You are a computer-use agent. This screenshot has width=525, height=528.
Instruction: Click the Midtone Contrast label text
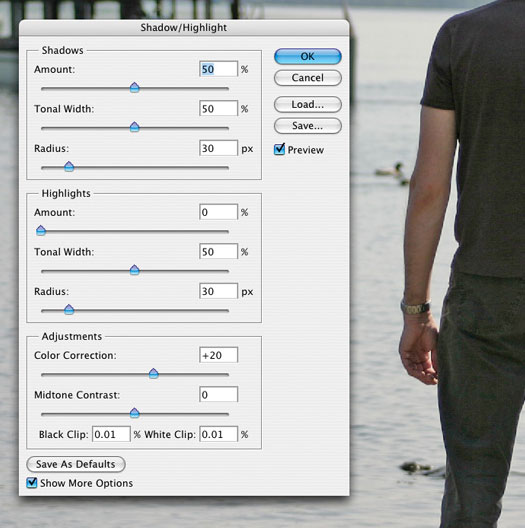pos(77,395)
